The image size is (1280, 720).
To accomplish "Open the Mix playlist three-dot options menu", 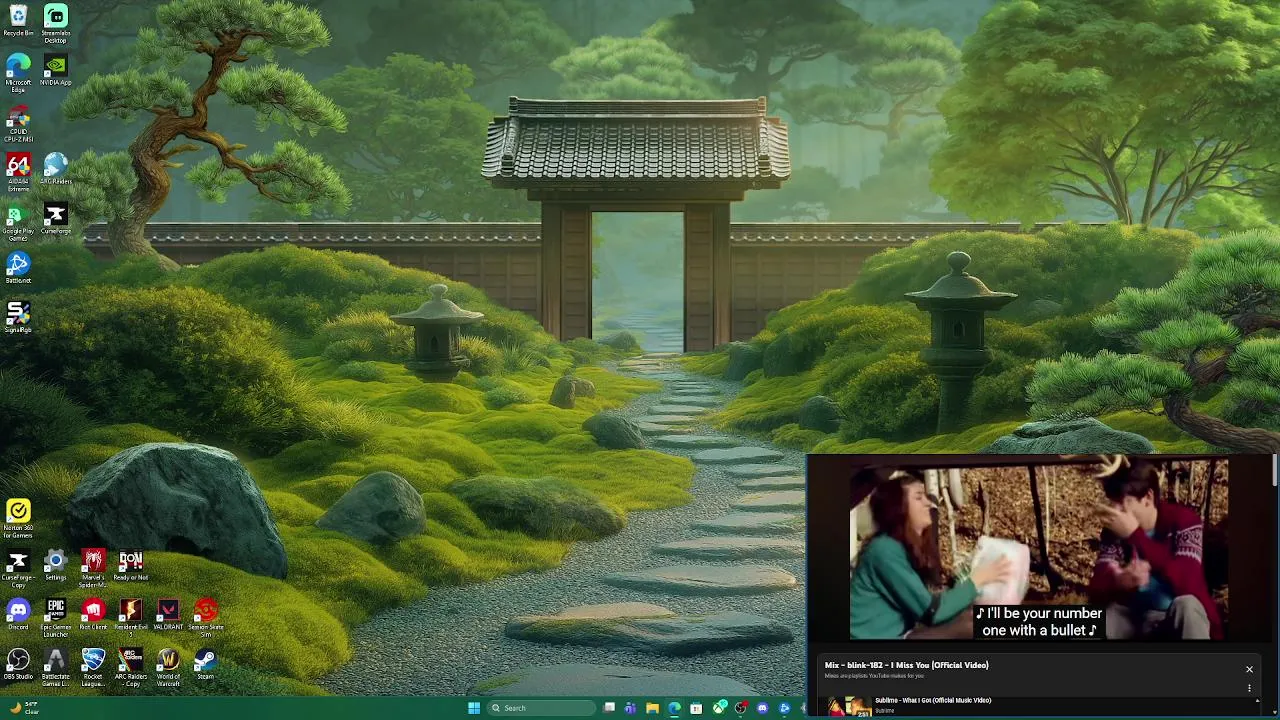I will point(1249,688).
